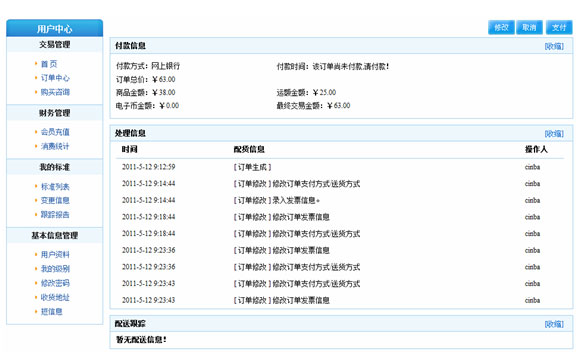Click the 暂无配送信息! message
Screen dimensions: 576x363
point(141,340)
